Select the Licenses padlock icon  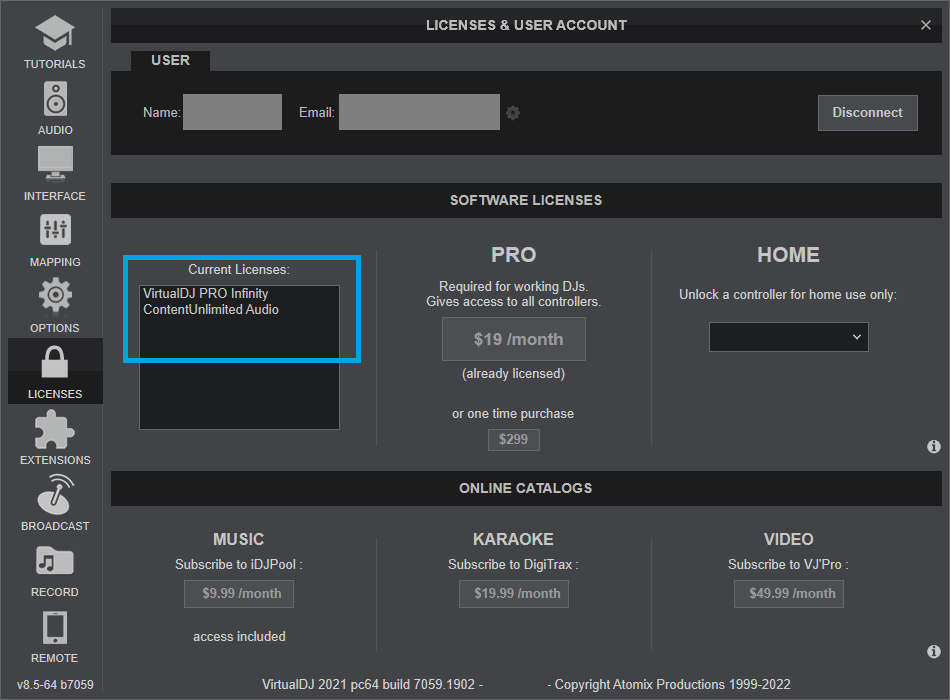pos(55,362)
